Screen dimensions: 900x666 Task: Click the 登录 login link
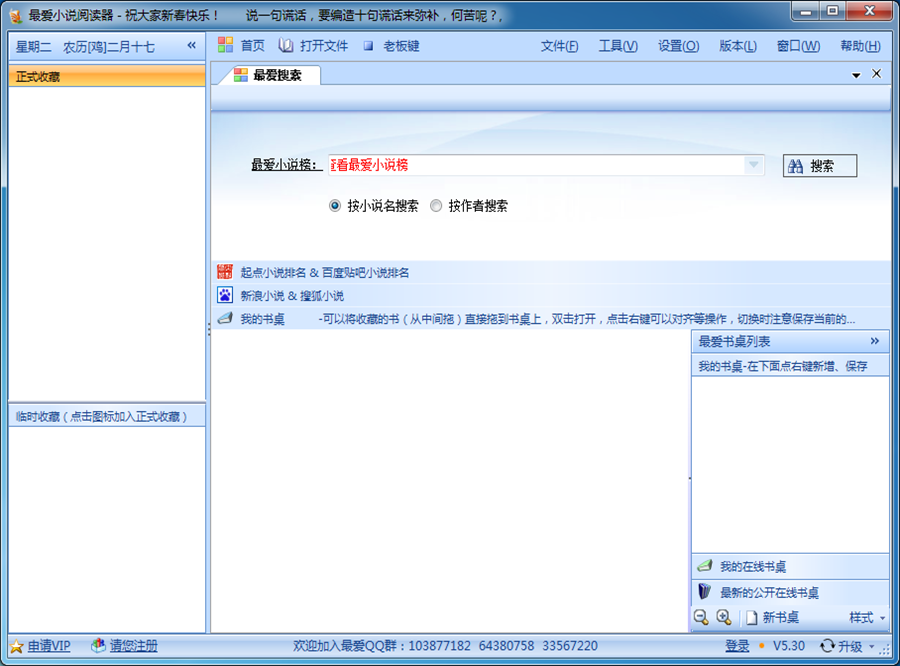[737, 646]
